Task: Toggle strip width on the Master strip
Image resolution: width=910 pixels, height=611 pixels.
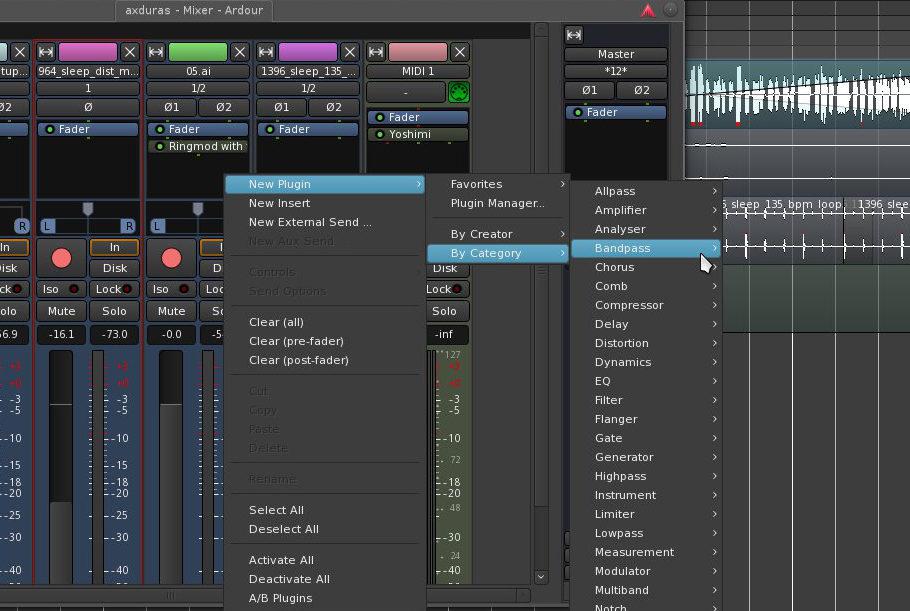Action: tap(574, 35)
